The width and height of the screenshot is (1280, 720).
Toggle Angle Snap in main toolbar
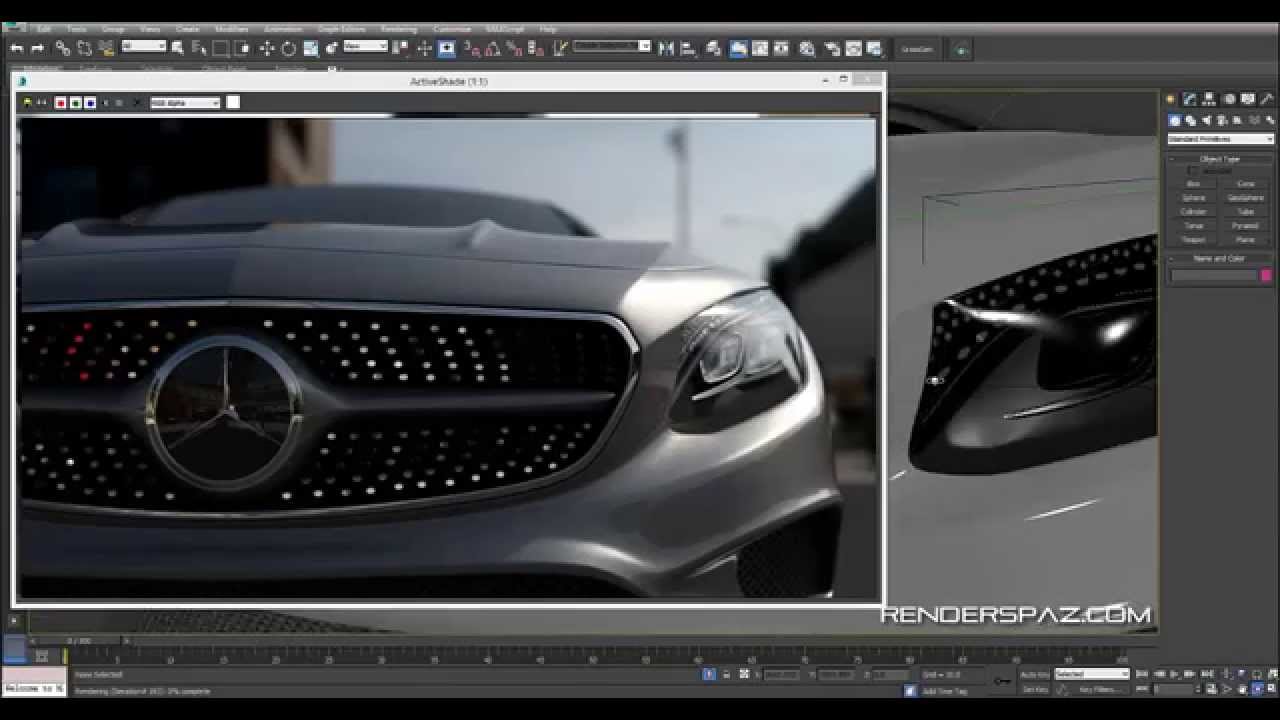492,48
